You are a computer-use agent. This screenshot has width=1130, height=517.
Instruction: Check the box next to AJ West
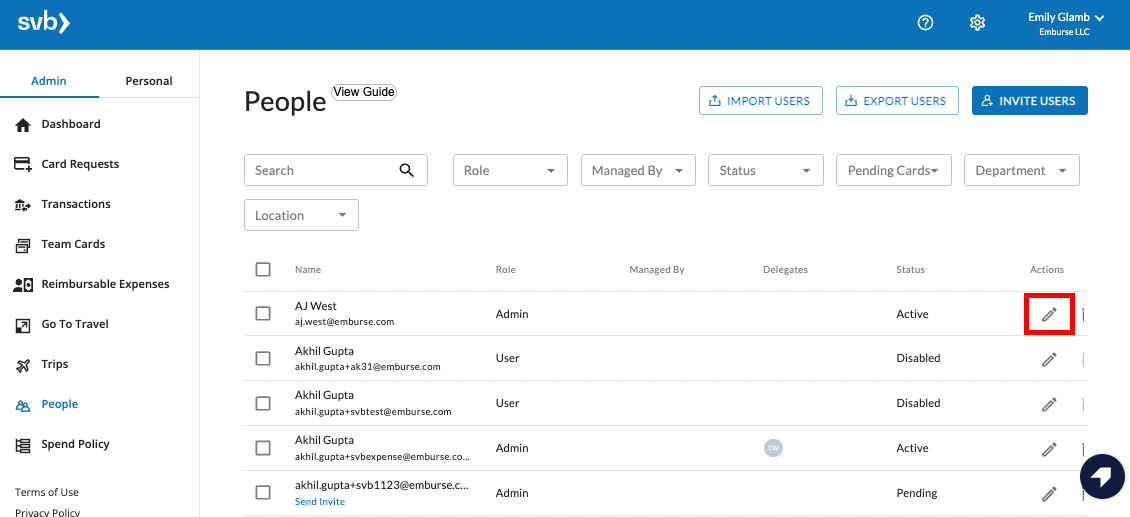[263, 314]
